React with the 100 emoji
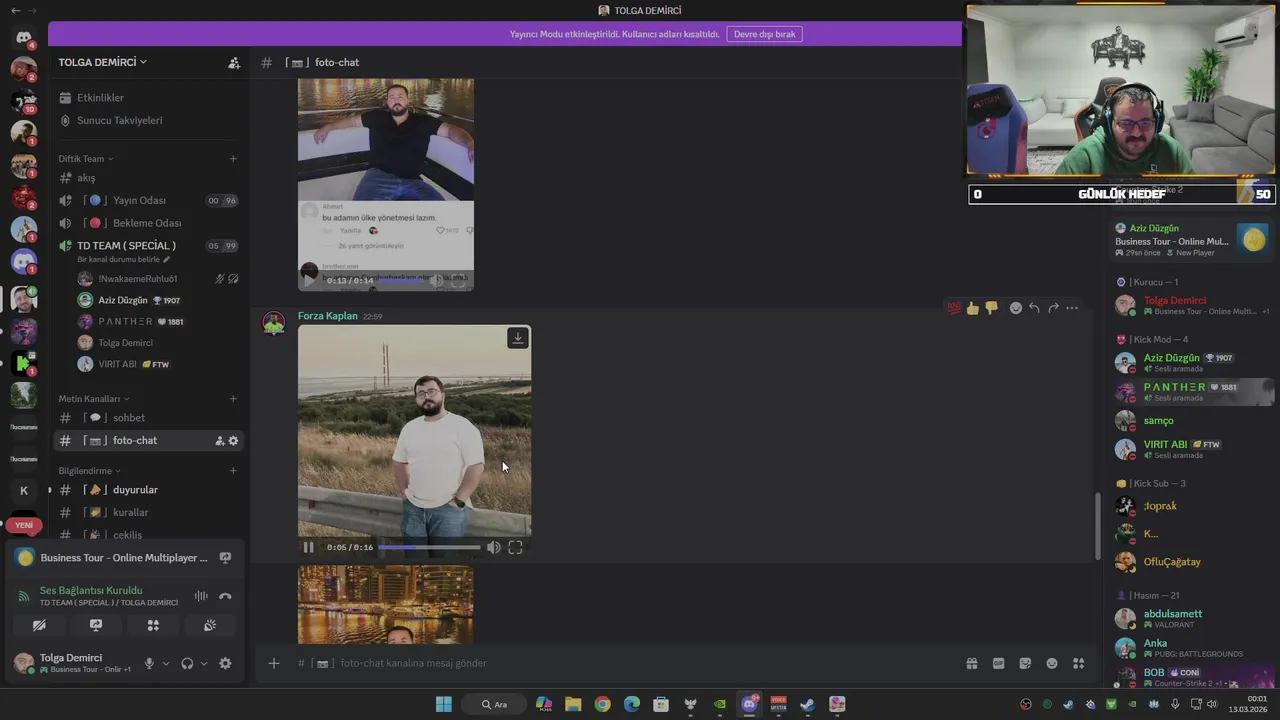The width and height of the screenshot is (1280, 720). [954, 308]
